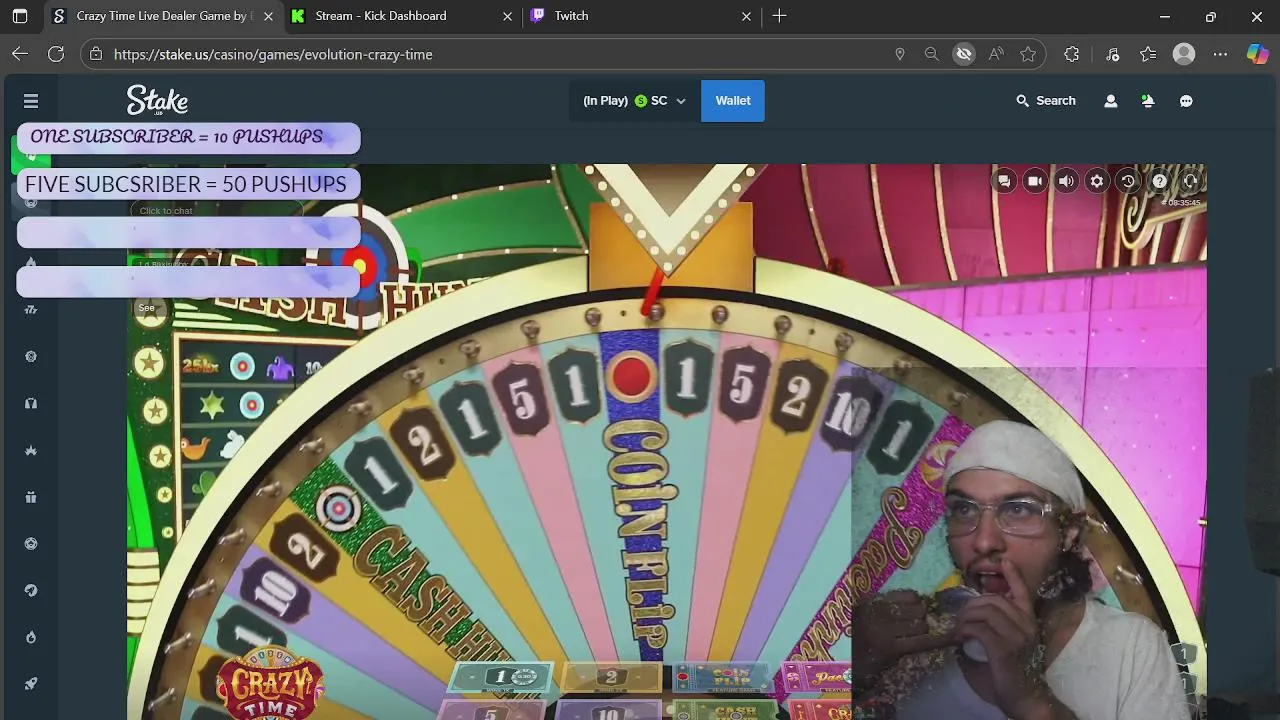View site information lock icon
The image size is (1280, 720).
pyautogui.click(x=96, y=54)
